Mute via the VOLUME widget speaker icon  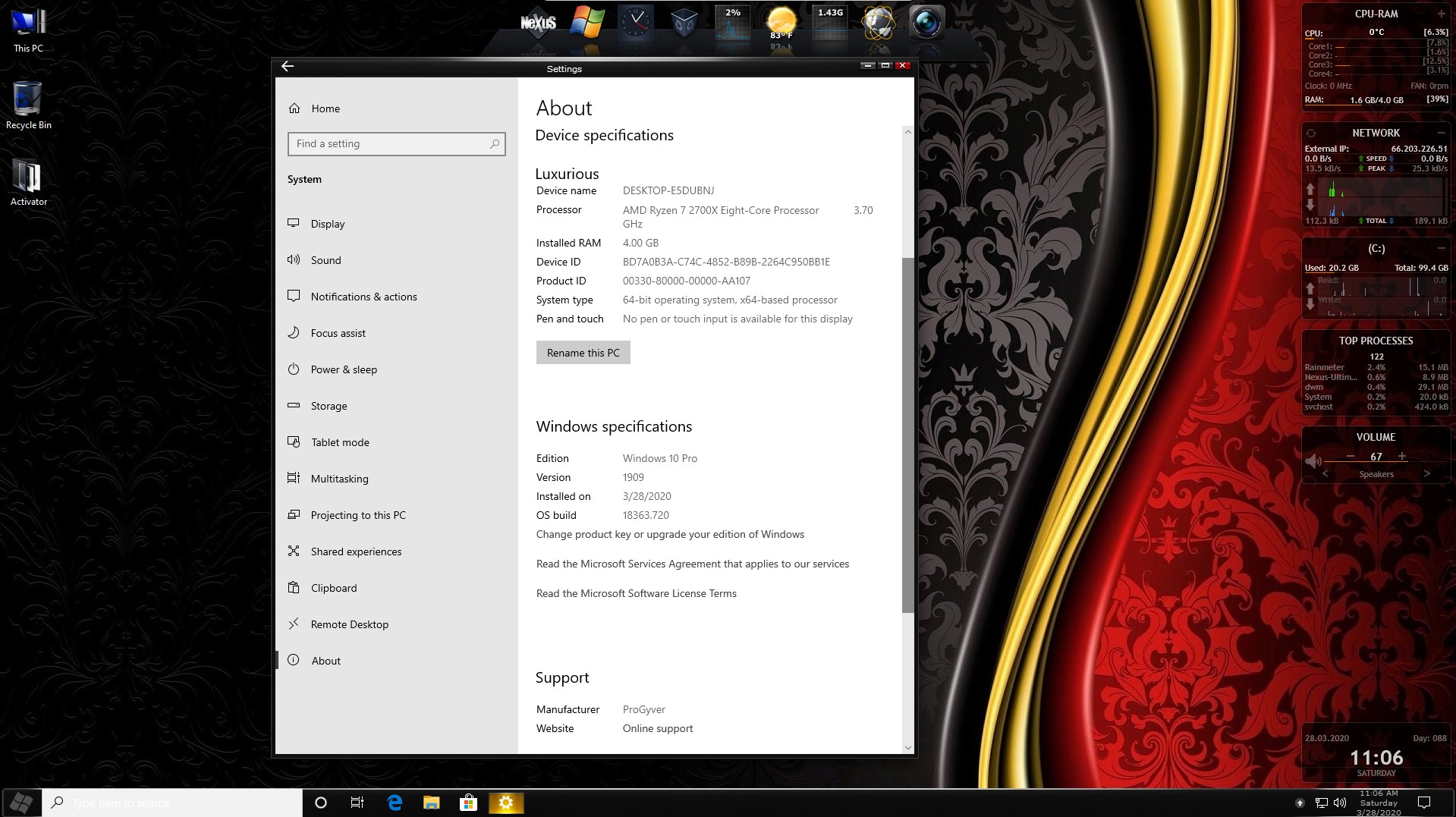(x=1313, y=460)
